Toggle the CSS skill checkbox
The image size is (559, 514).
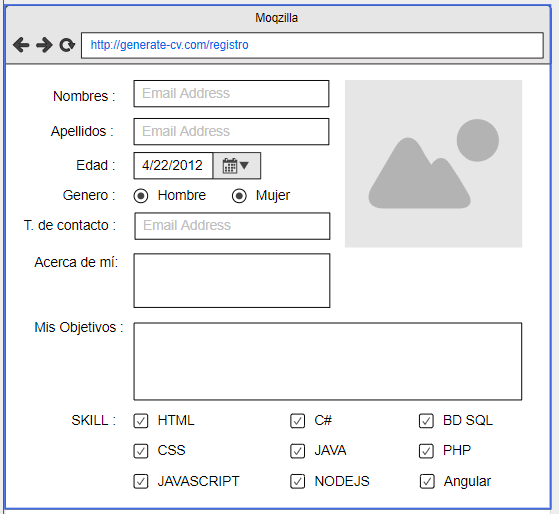coord(141,451)
